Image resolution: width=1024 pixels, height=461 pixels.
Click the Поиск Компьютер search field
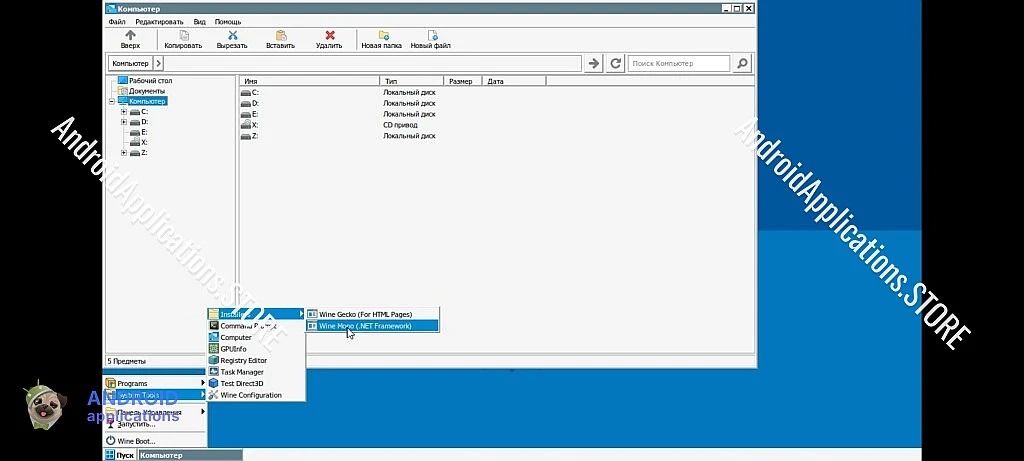679,63
